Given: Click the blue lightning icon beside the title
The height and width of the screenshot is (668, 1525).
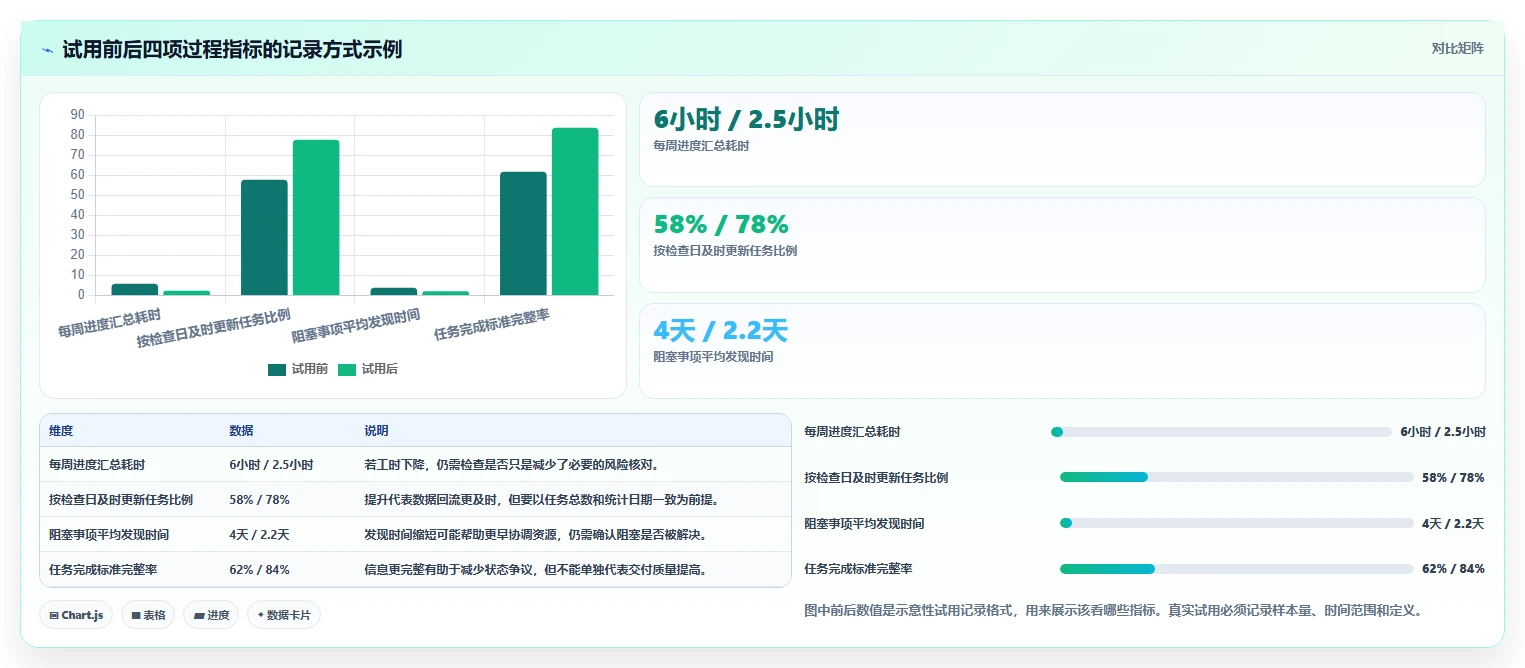Looking at the screenshot, I should (x=48, y=49).
